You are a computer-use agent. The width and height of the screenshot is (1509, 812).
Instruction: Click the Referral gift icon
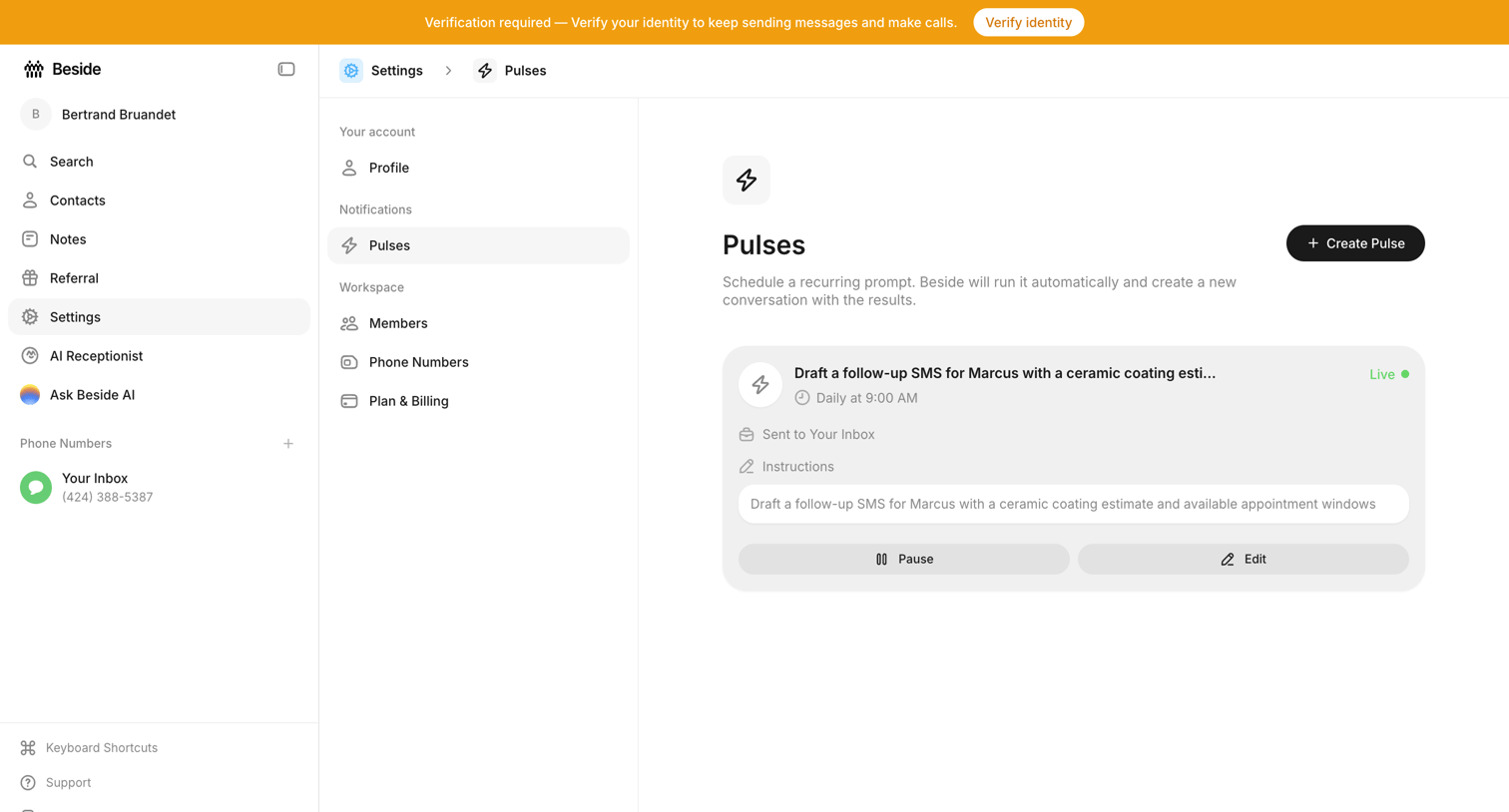coord(30,278)
